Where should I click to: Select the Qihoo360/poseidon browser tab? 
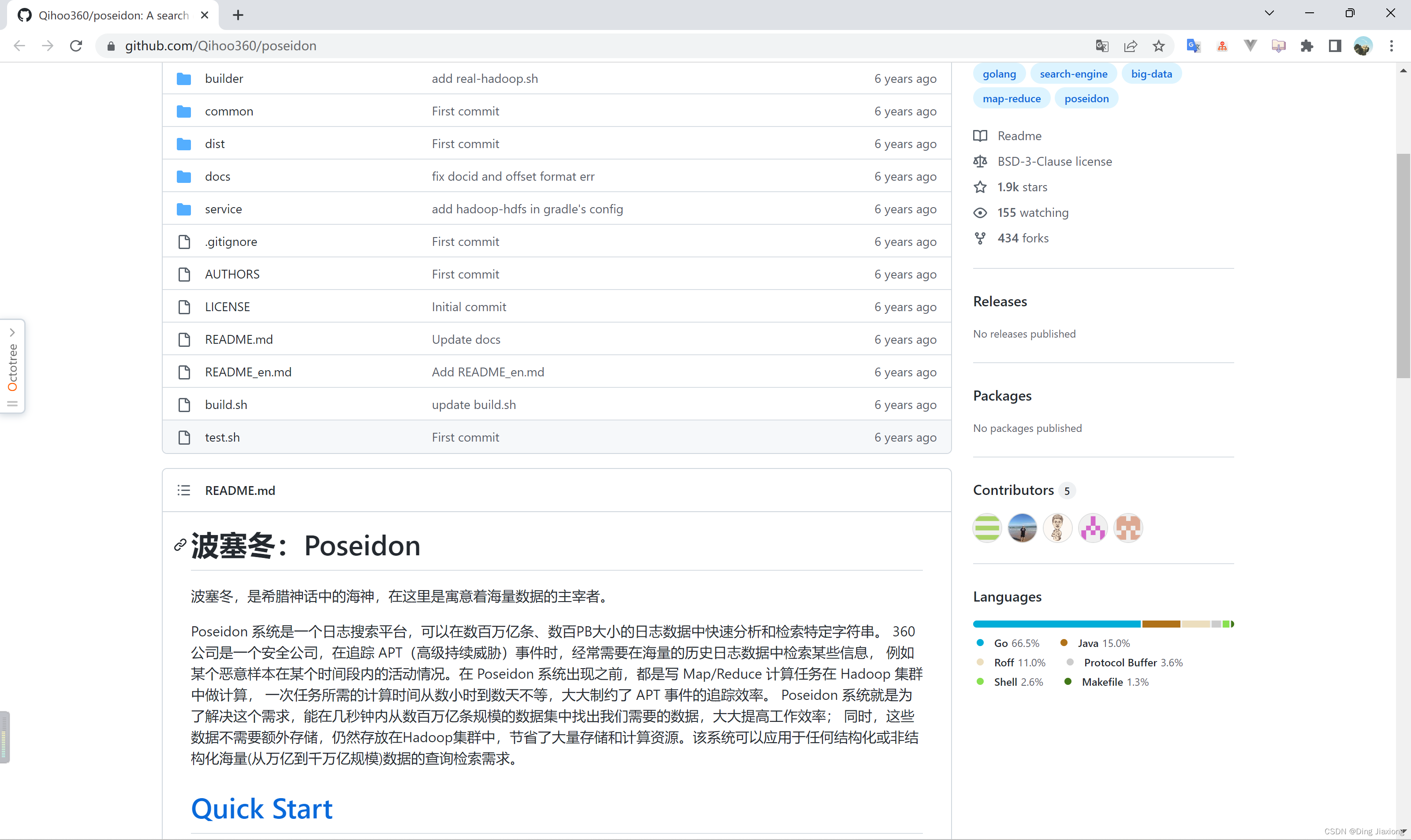[113, 15]
